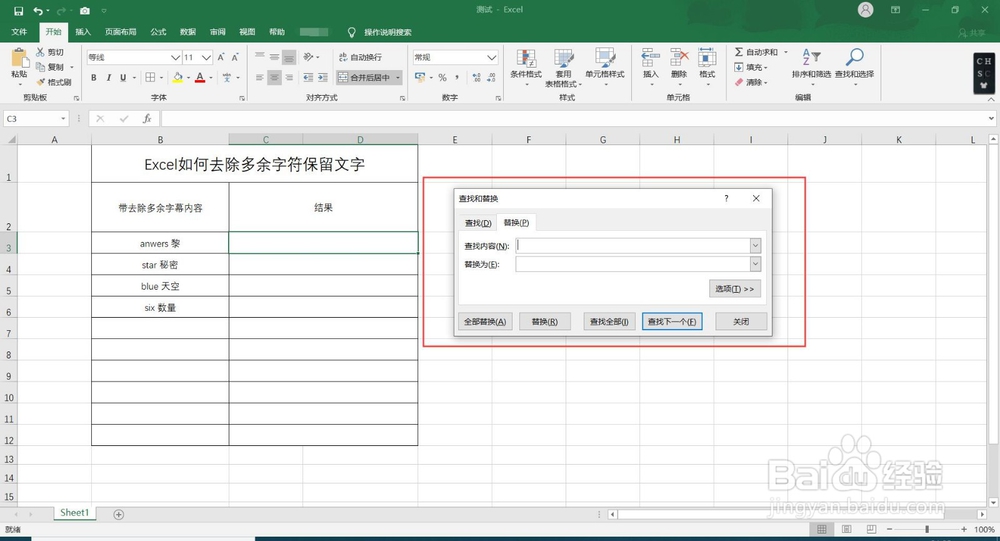
Task: Open the Clear (清除) eraser menu
Action: [x=751, y=82]
